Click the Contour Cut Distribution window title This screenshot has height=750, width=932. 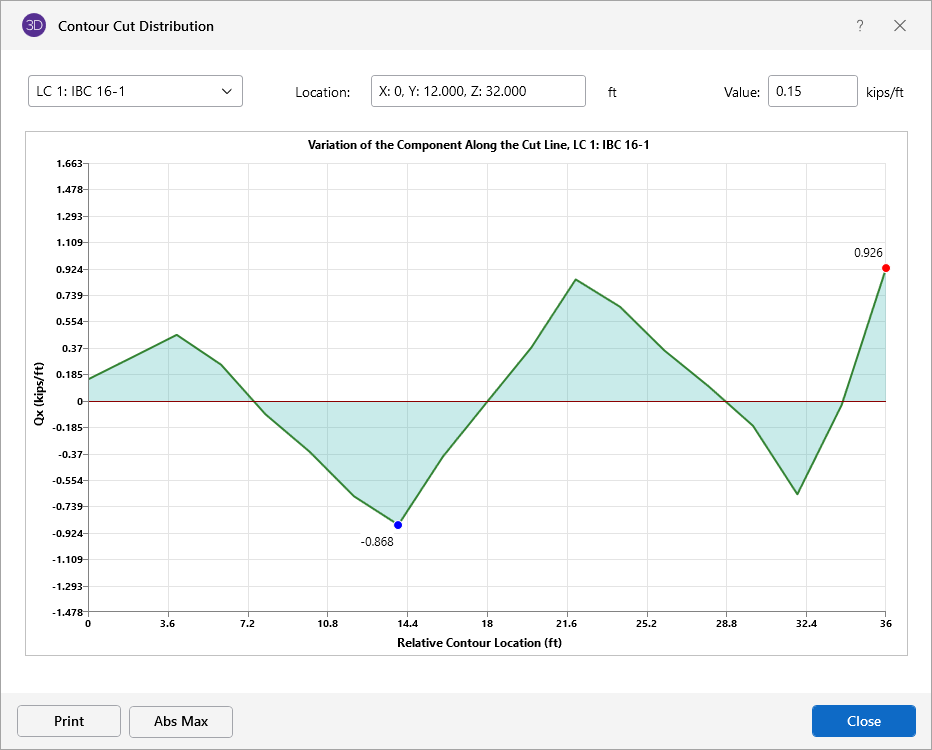(x=136, y=26)
